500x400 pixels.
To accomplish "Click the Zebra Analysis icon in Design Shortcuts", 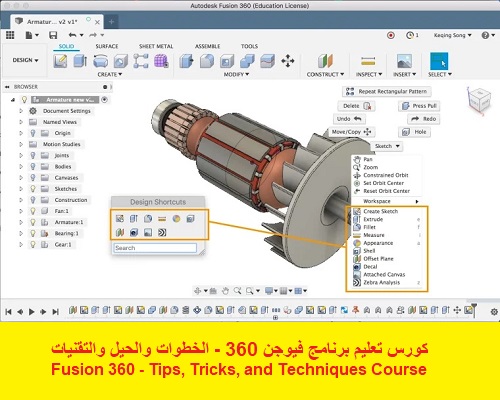I will [x=162, y=232].
